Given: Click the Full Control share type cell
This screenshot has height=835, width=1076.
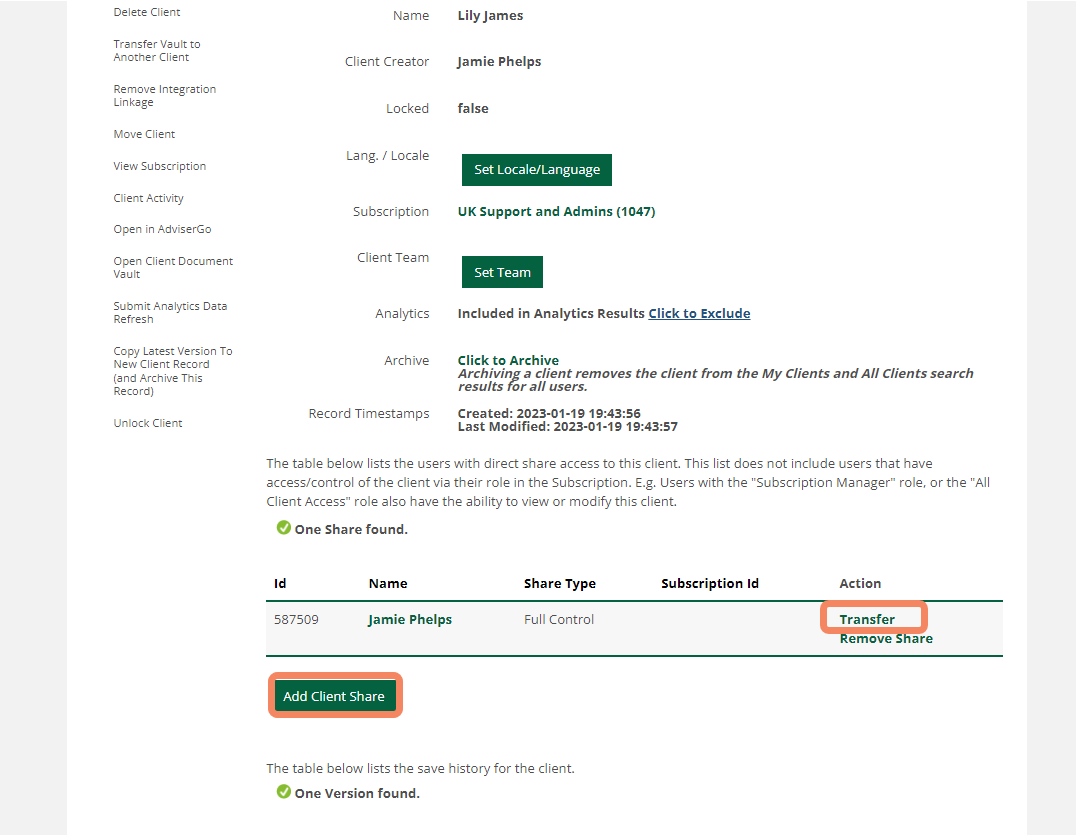Looking at the screenshot, I should point(559,620).
